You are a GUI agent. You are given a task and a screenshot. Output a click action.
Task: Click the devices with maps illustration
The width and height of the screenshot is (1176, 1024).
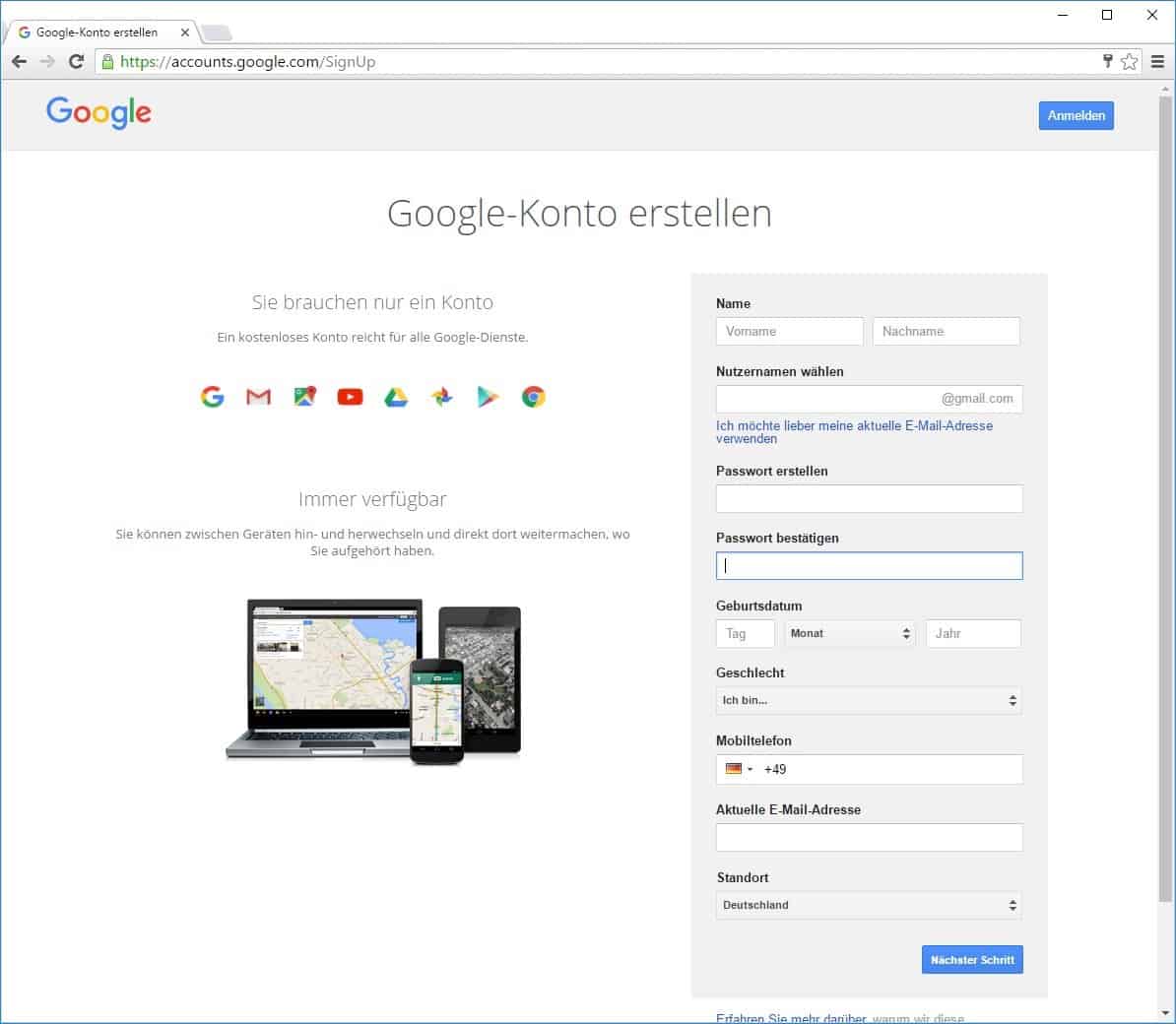tap(373, 681)
